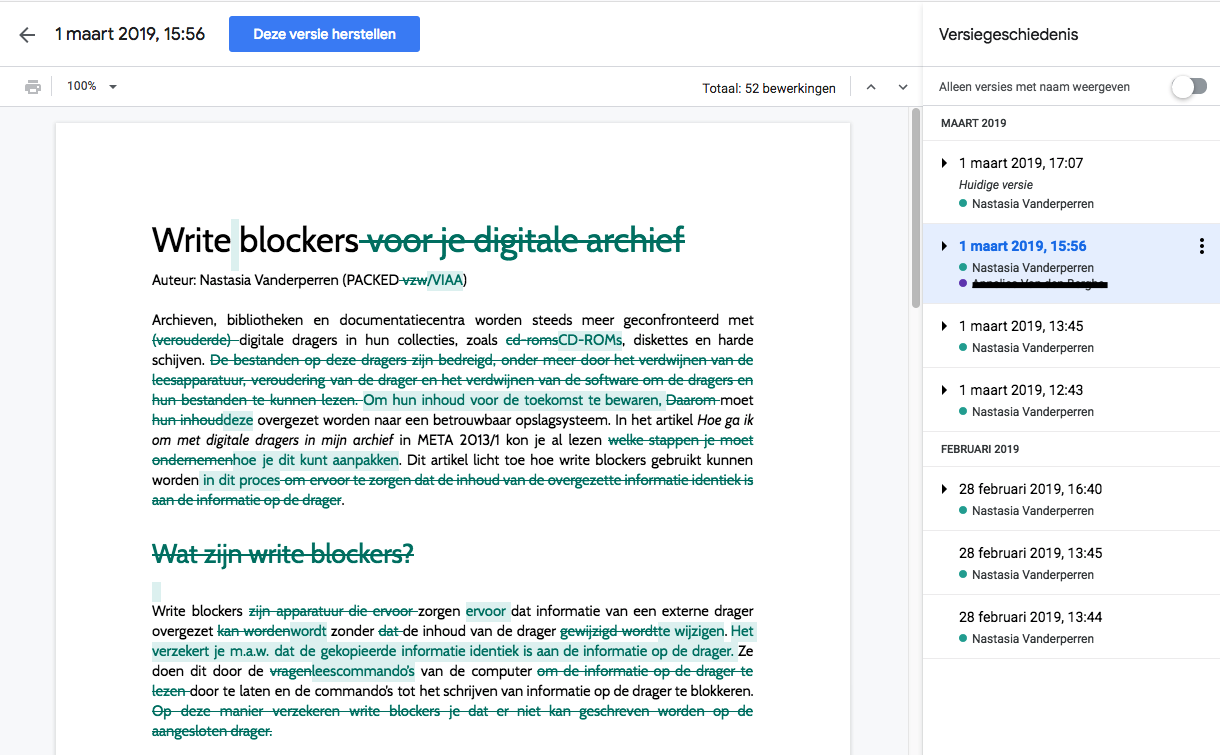Click the 'Wat zijn write blockers?' heading

coord(282,553)
